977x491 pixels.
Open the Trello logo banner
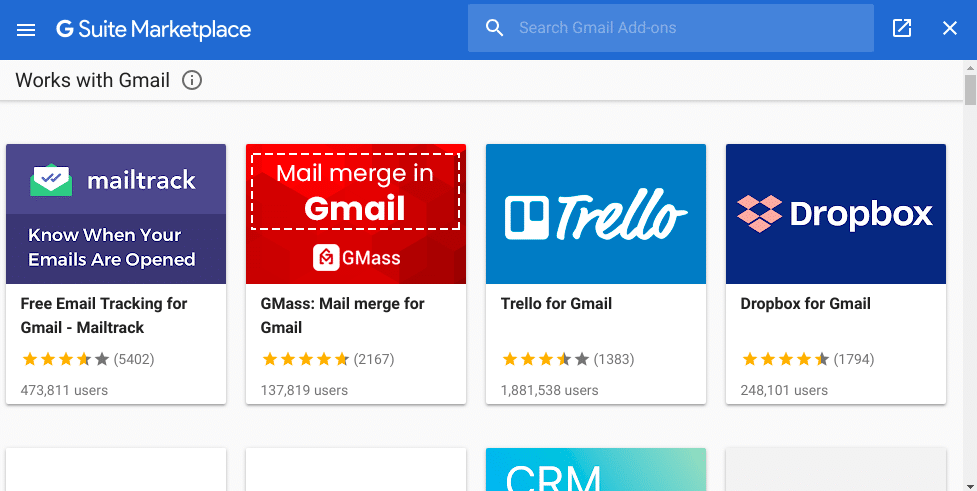click(x=596, y=214)
